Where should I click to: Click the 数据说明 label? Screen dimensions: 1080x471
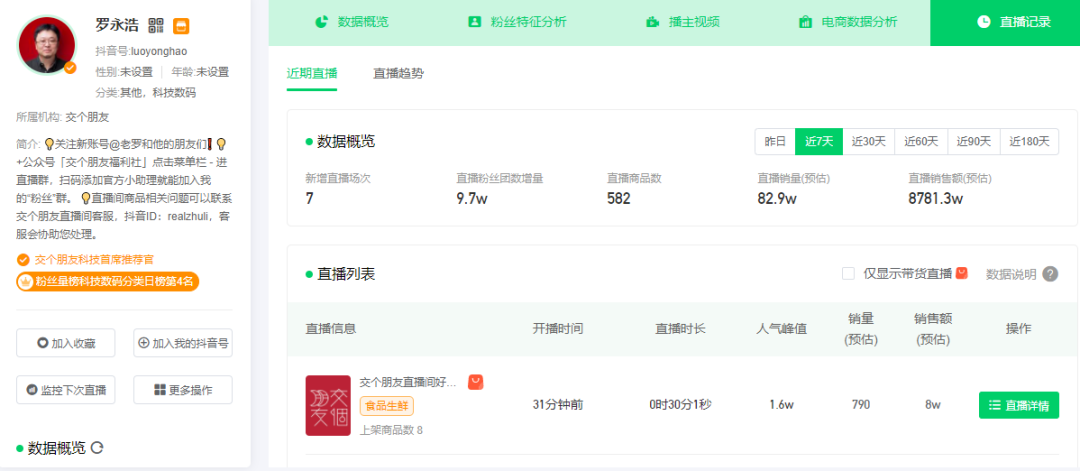(x=1011, y=274)
